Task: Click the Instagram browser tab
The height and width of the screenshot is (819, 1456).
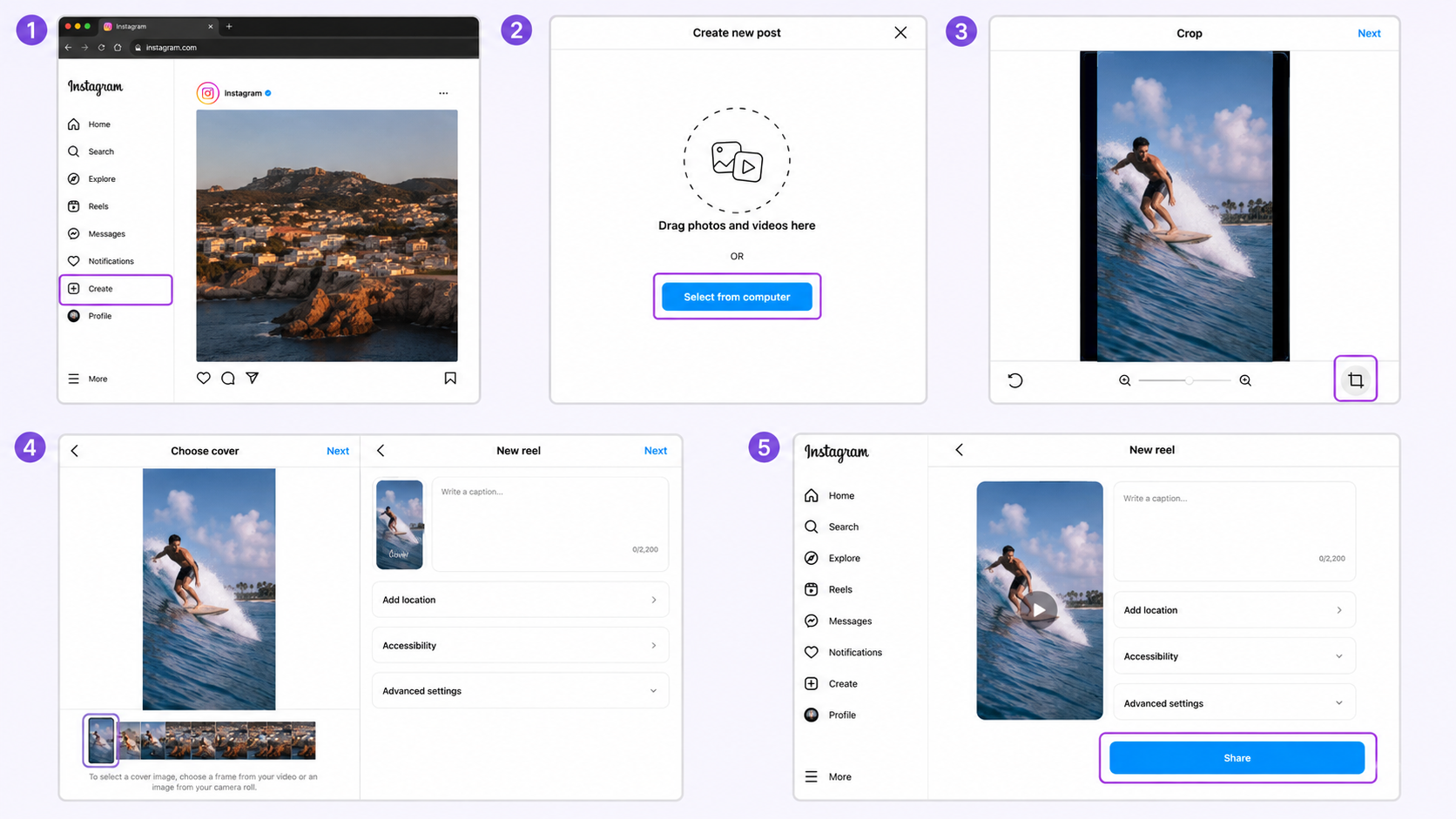Action: click(158, 26)
